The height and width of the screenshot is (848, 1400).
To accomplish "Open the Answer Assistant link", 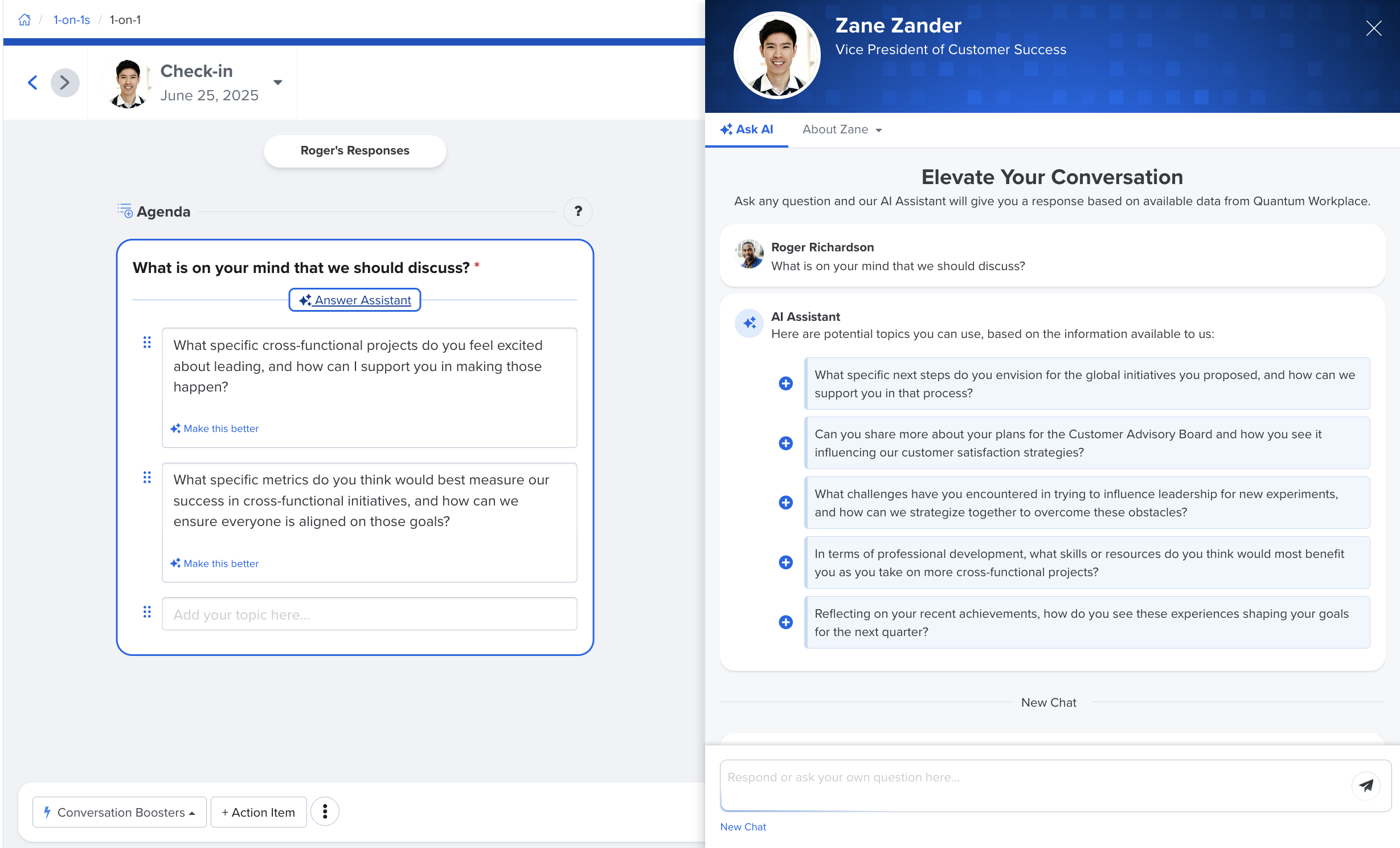I will tap(355, 300).
